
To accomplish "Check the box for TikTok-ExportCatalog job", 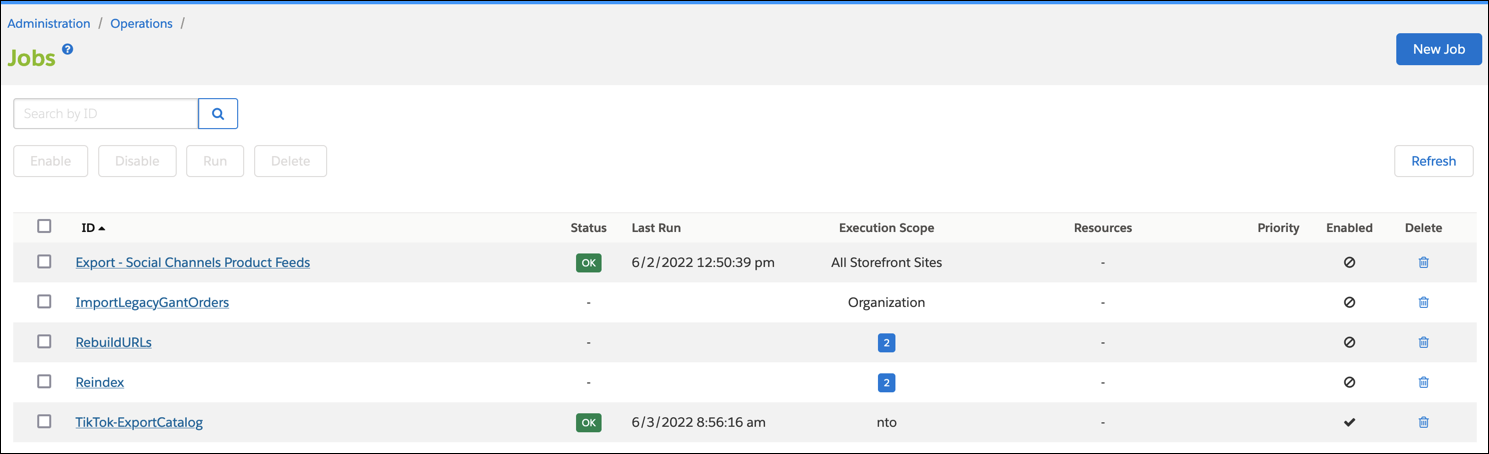I will 44,421.
